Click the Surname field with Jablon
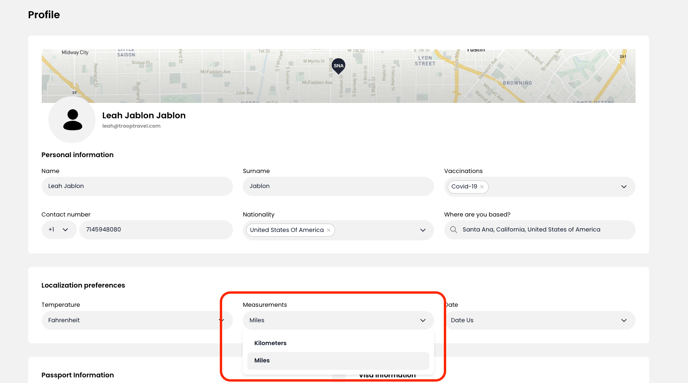 point(338,186)
